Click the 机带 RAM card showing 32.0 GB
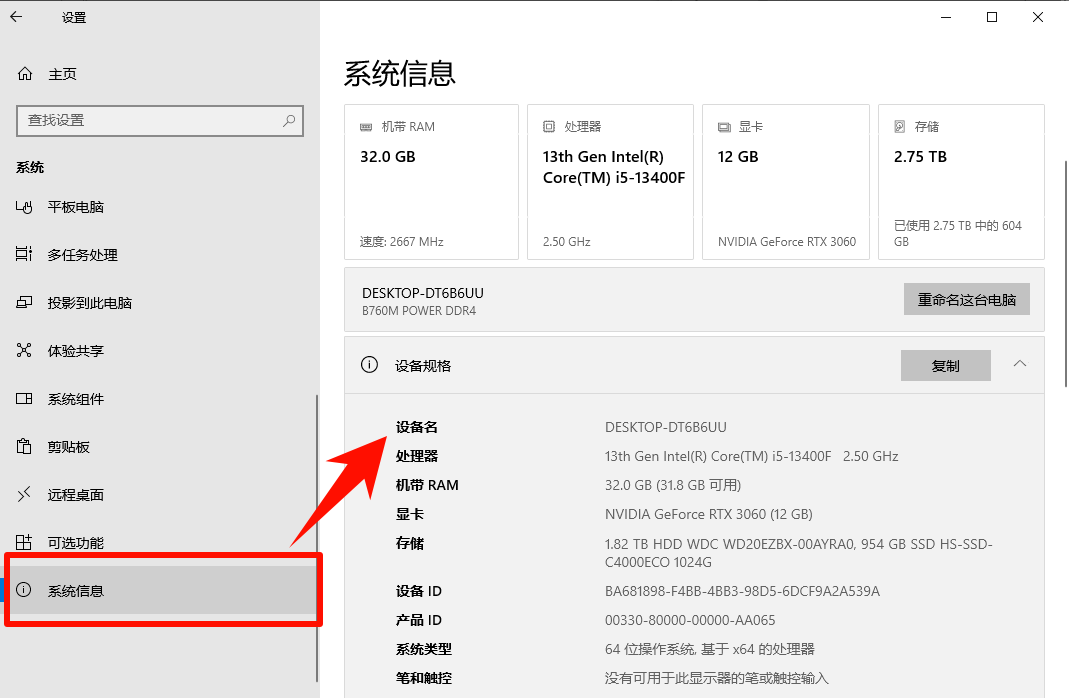The width and height of the screenshot is (1069, 698). click(x=431, y=182)
